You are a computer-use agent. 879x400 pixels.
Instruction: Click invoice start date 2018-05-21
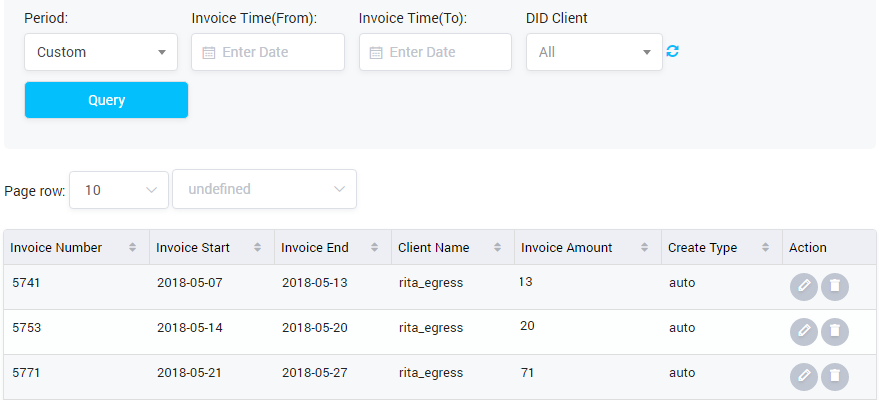pos(189,373)
